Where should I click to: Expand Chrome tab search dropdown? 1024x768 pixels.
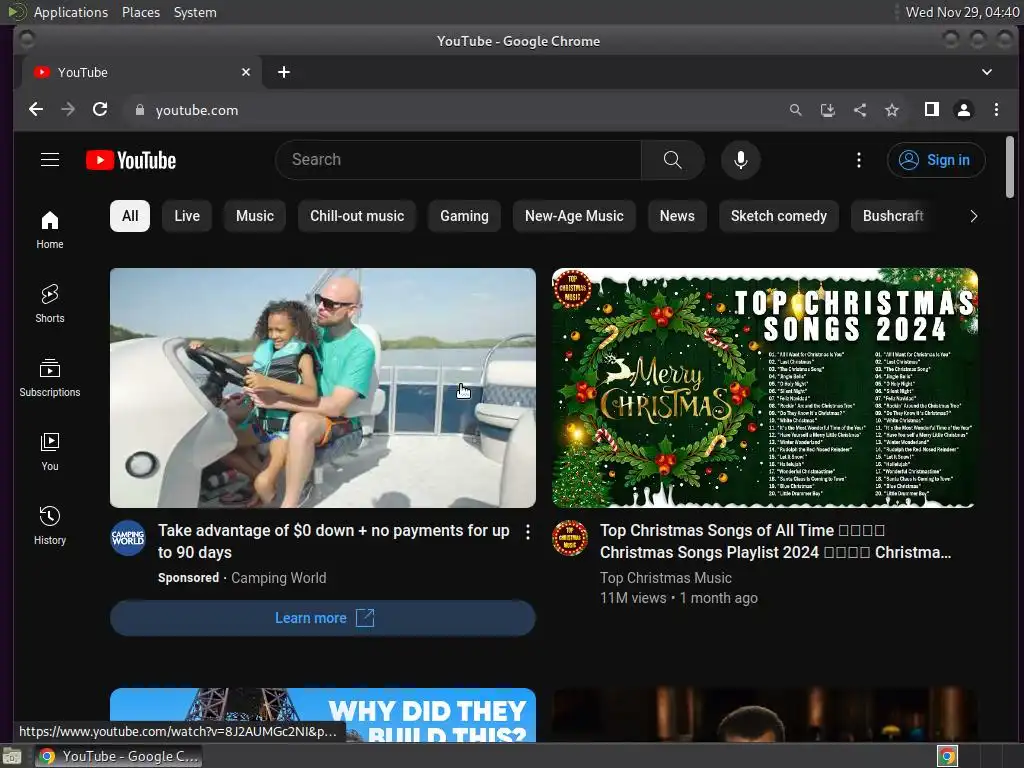[987, 72]
